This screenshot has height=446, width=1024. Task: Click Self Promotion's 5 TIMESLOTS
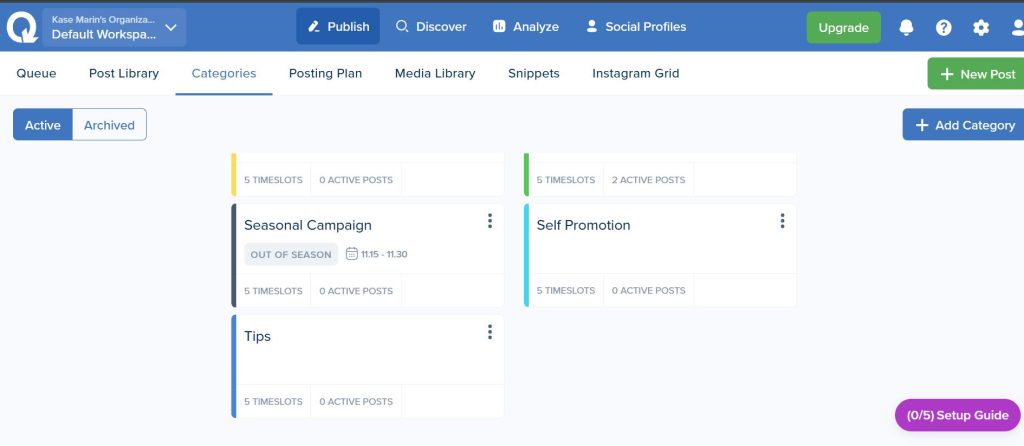click(566, 291)
